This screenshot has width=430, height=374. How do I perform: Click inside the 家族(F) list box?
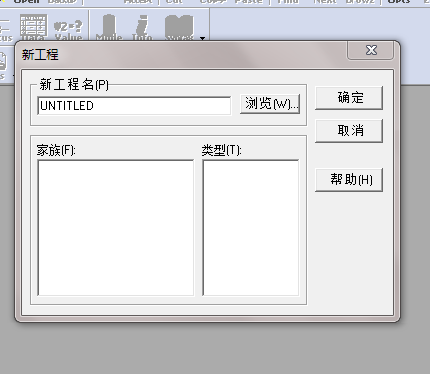tap(116, 228)
